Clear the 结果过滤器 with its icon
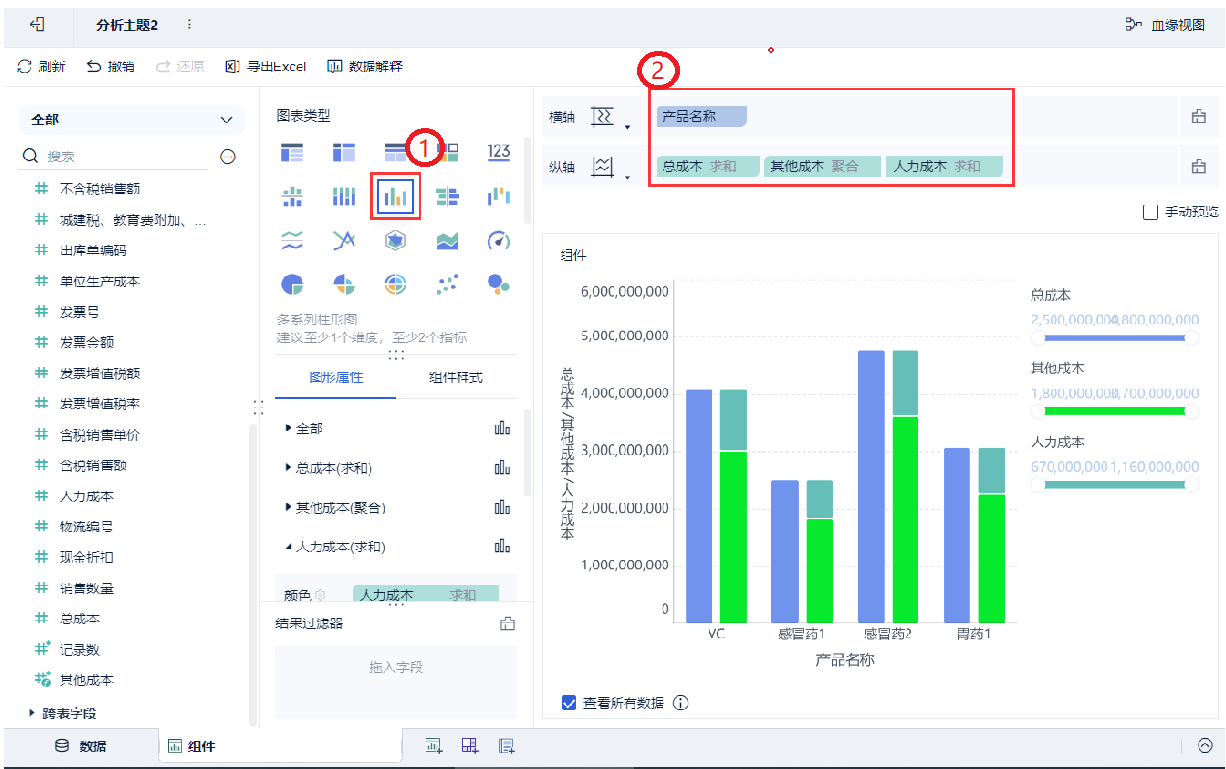The height and width of the screenshot is (769, 1226). click(507, 624)
